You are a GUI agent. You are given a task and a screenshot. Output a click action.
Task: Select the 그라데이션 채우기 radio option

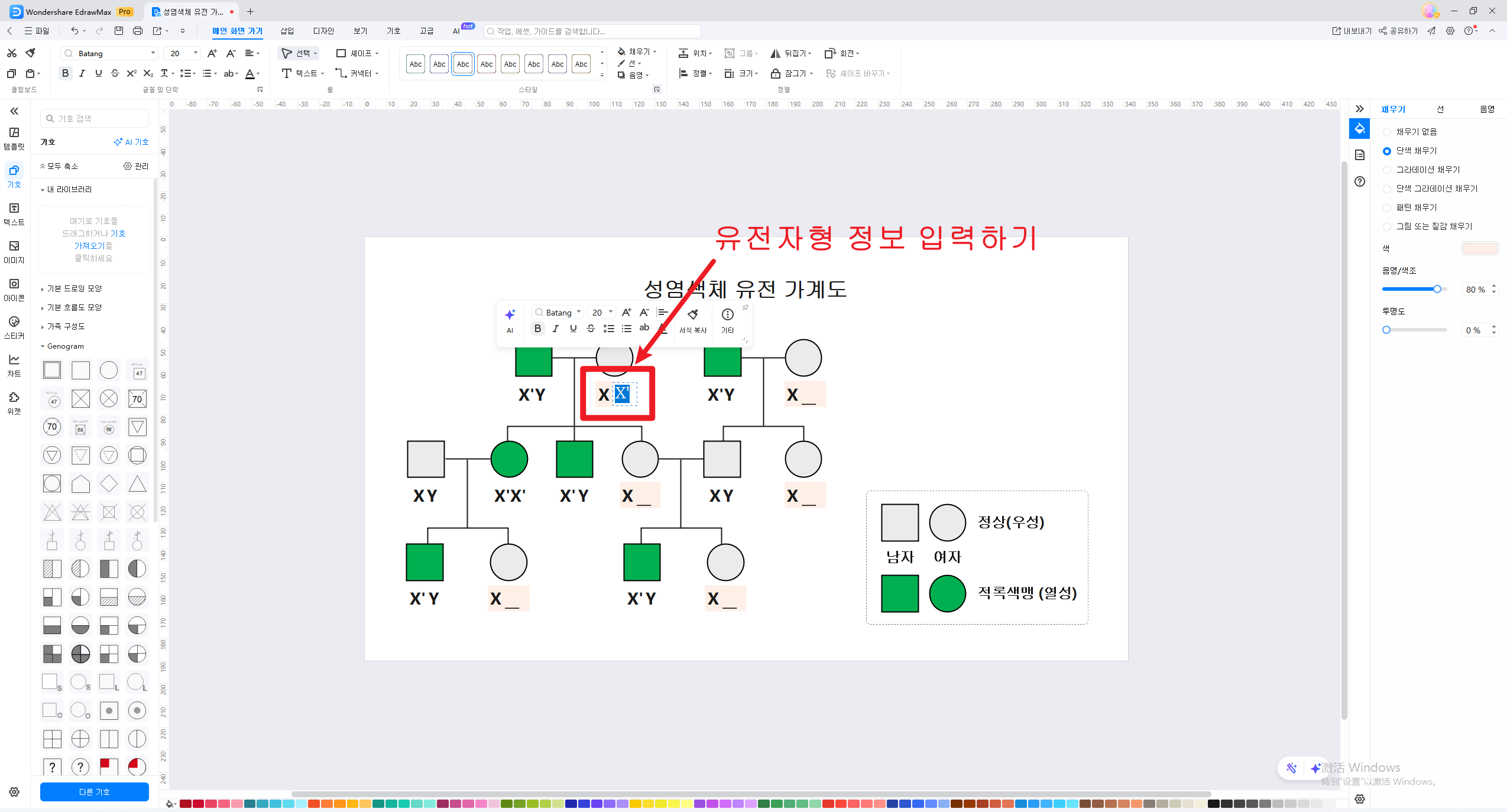tap(1387, 170)
